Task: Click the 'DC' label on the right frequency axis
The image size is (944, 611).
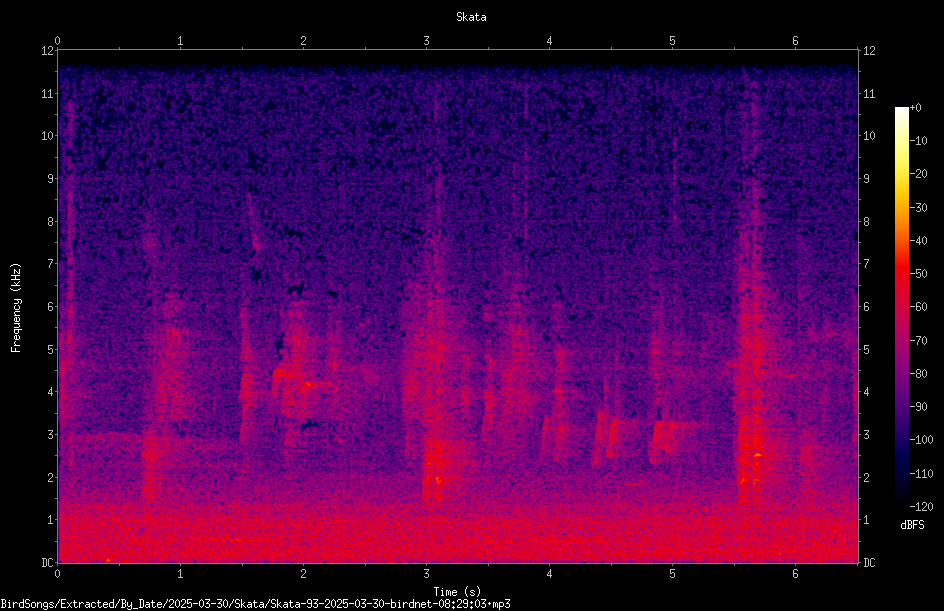Action: 869,563
